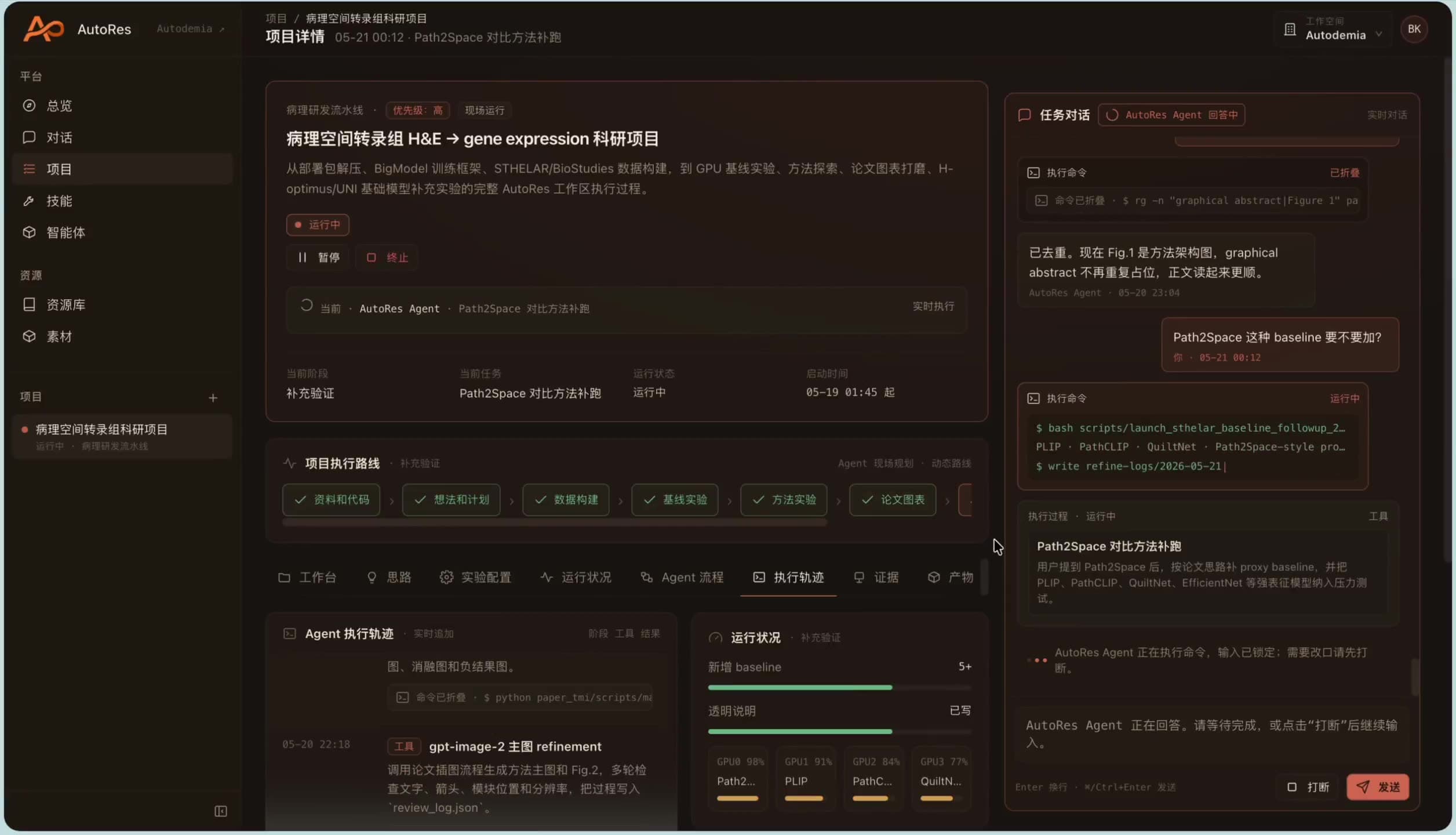Screen dimensions: 1456x835
Task: Open the Autodemia external link
Action: 190,28
